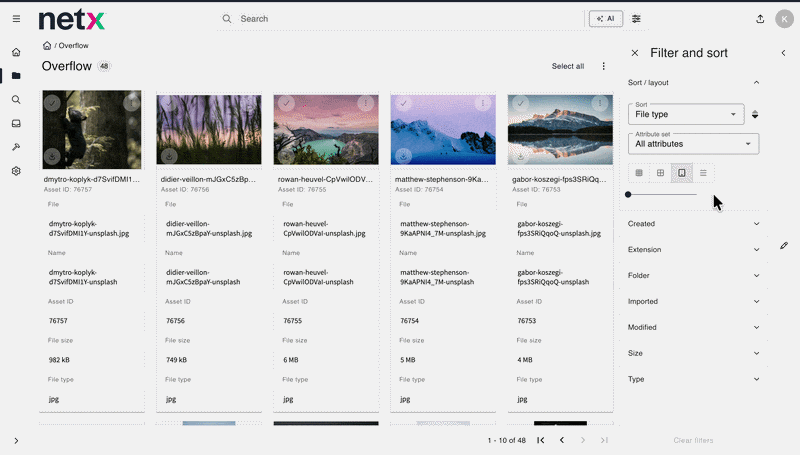Download the matthew-stephenson asset
The width and height of the screenshot is (800, 455).
(x=404, y=156)
